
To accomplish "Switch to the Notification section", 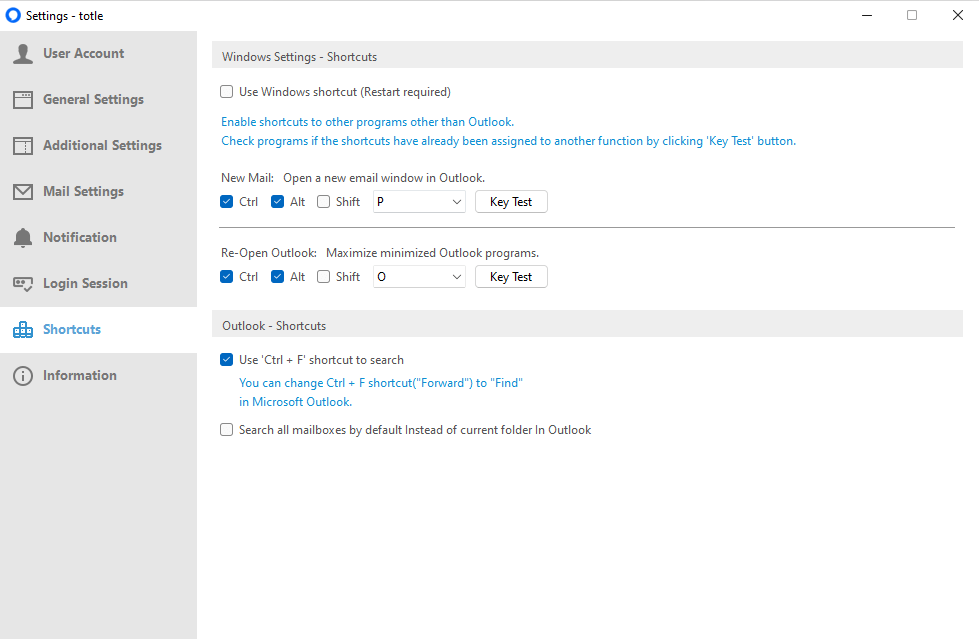I will pyautogui.click(x=99, y=237).
